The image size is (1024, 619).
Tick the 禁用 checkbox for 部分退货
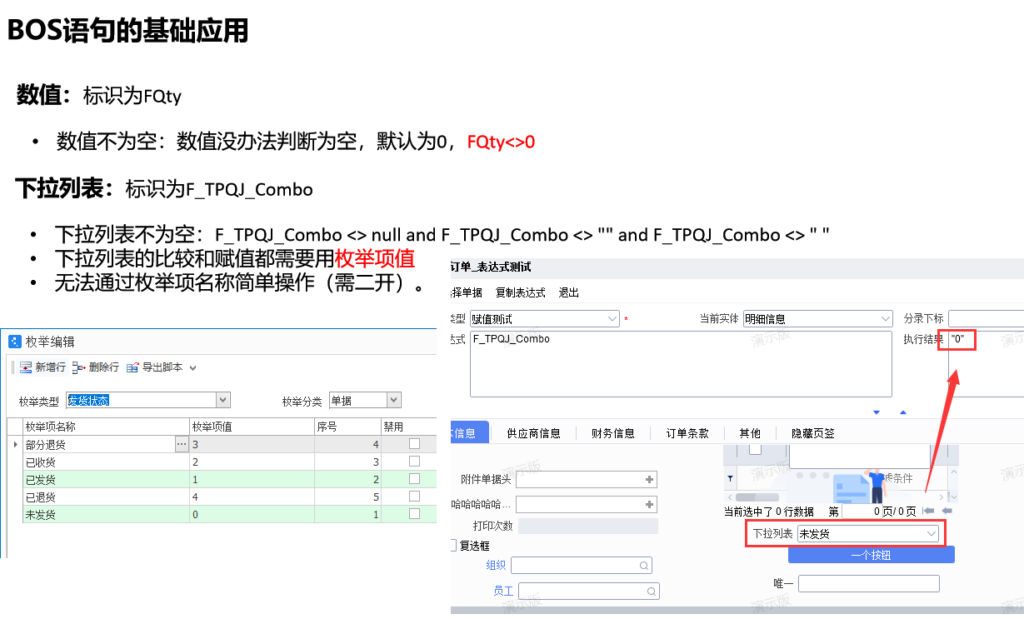tap(414, 444)
